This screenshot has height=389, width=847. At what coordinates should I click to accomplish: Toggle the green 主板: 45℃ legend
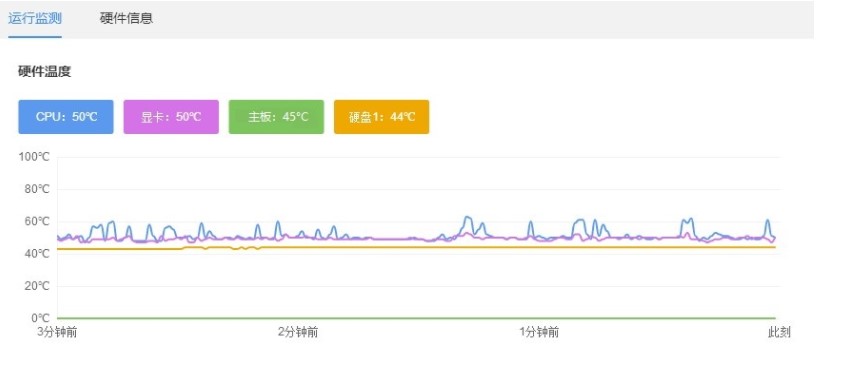click(x=276, y=117)
